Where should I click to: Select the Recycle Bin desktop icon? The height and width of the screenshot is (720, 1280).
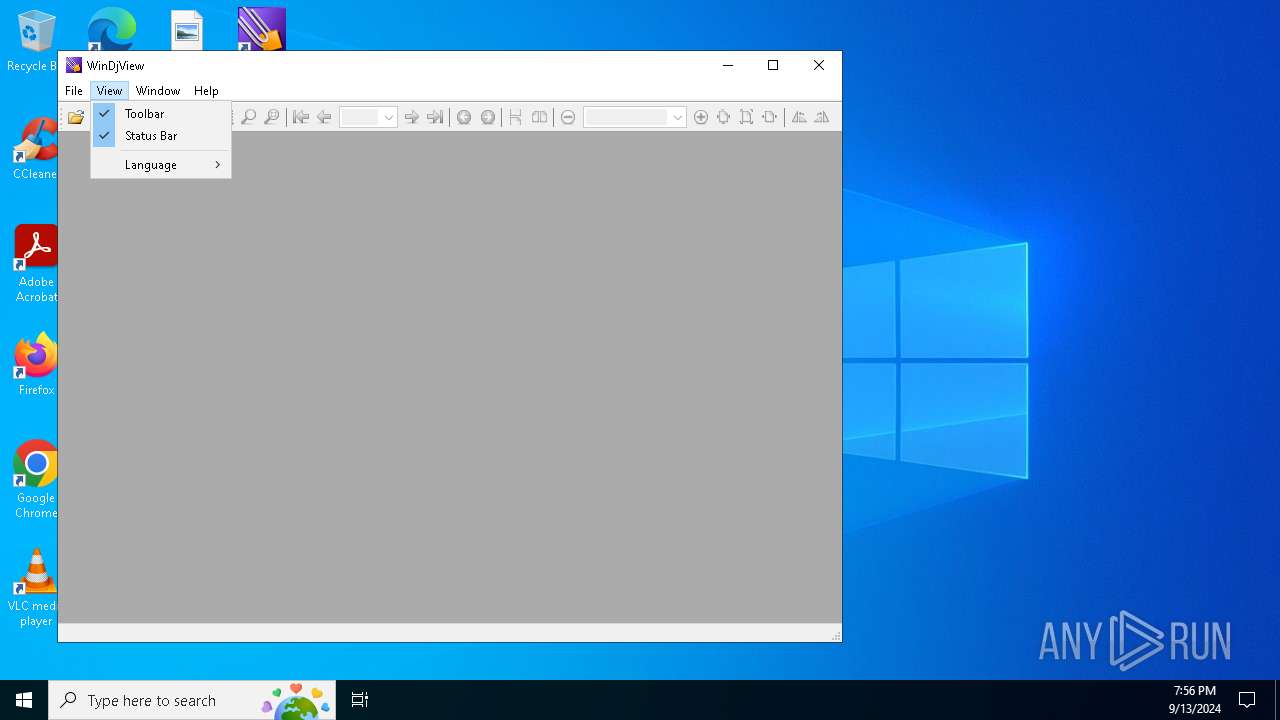click(x=32, y=41)
